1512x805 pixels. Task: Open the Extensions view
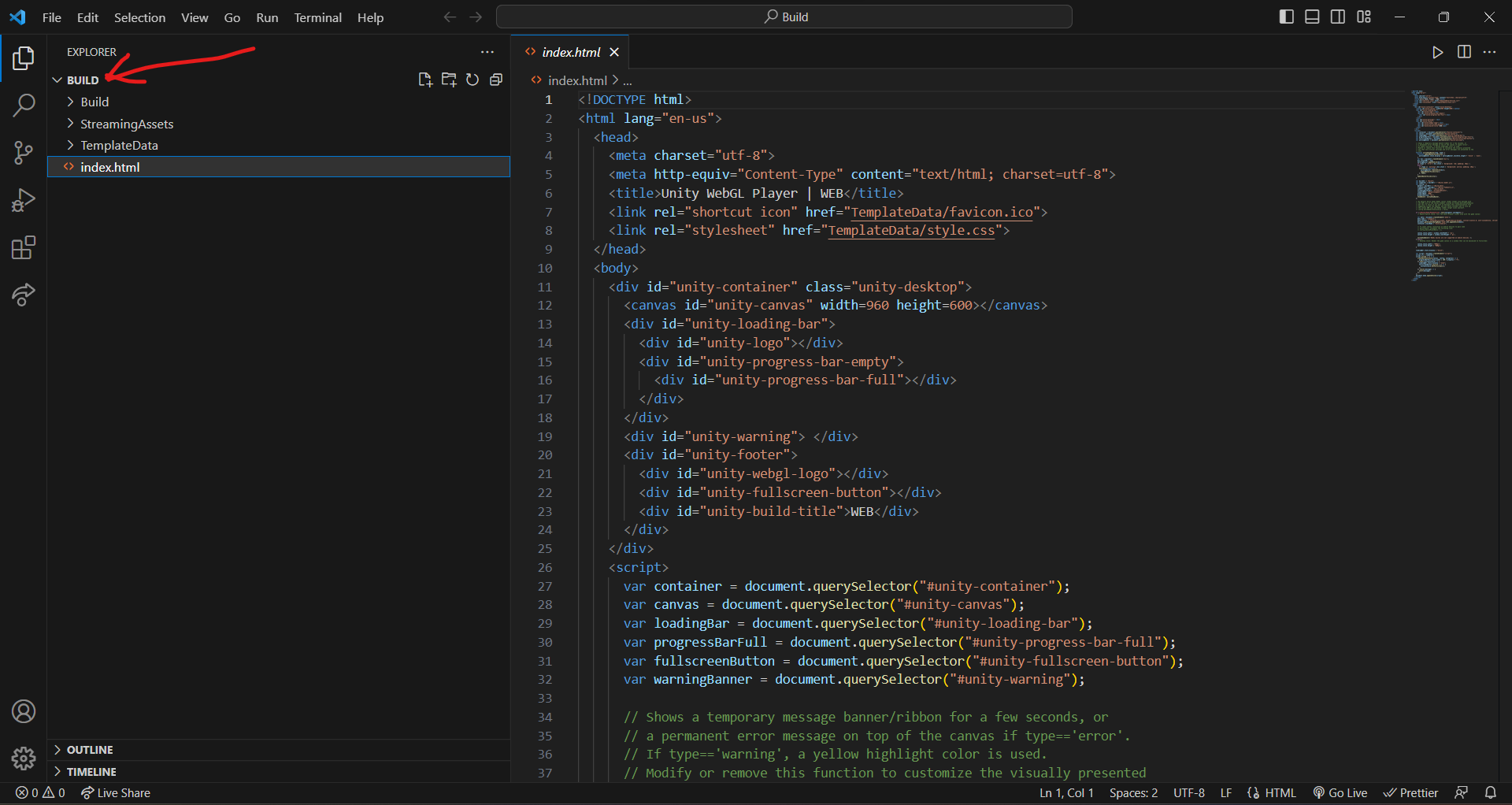[x=24, y=247]
